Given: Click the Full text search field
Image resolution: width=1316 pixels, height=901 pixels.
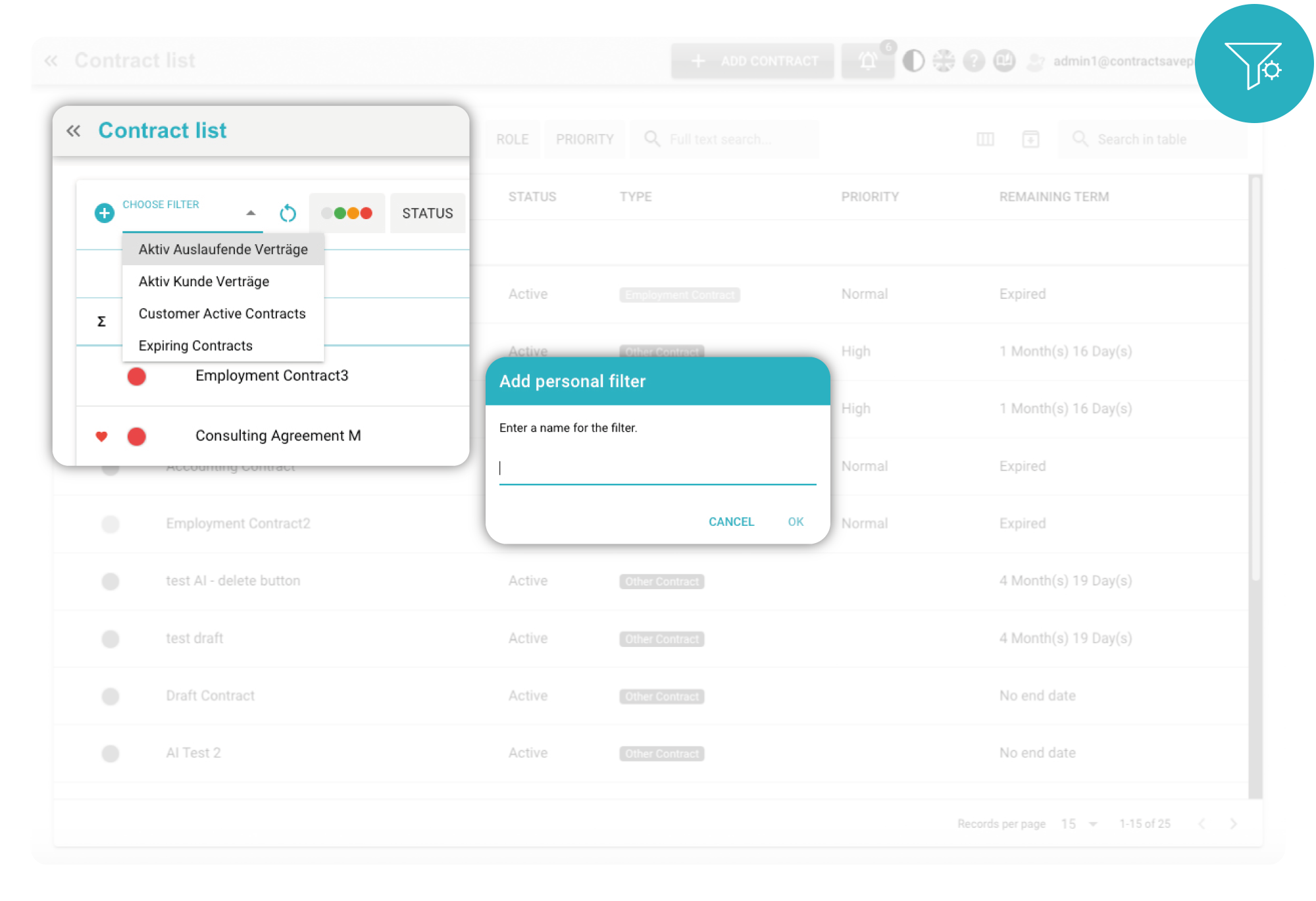Looking at the screenshot, I should [724, 140].
